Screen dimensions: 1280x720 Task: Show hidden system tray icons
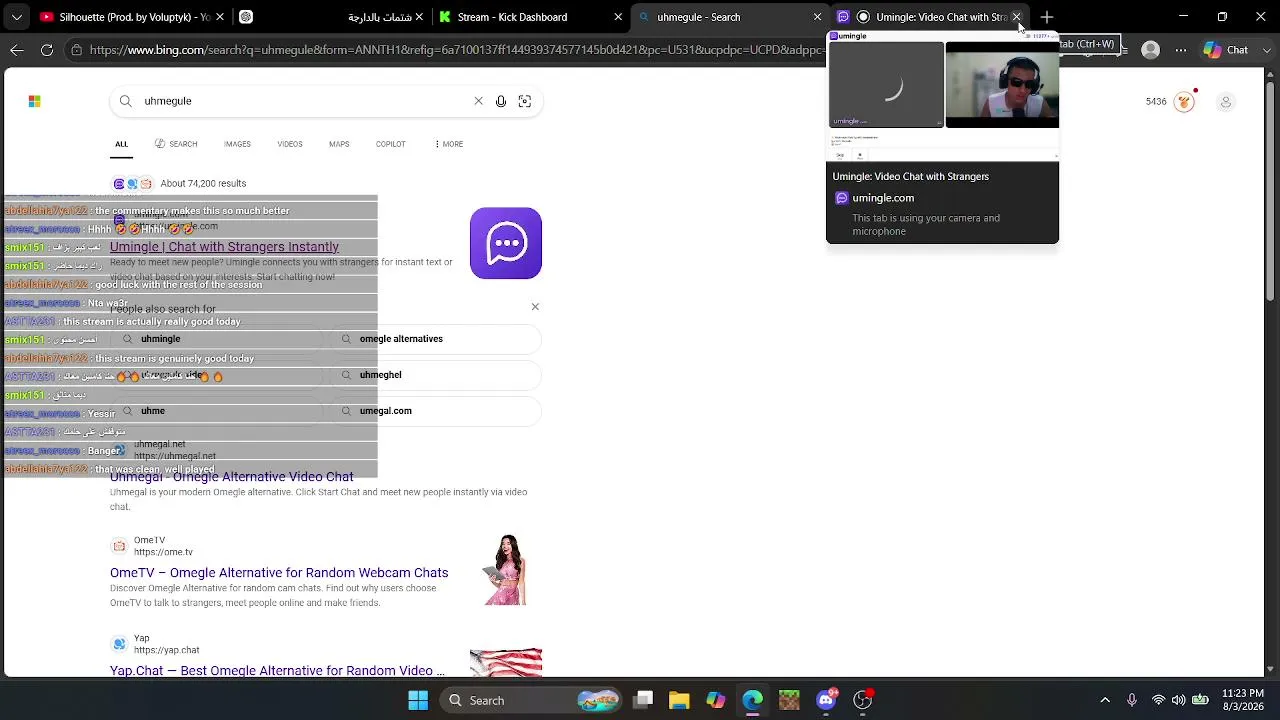(1105, 700)
